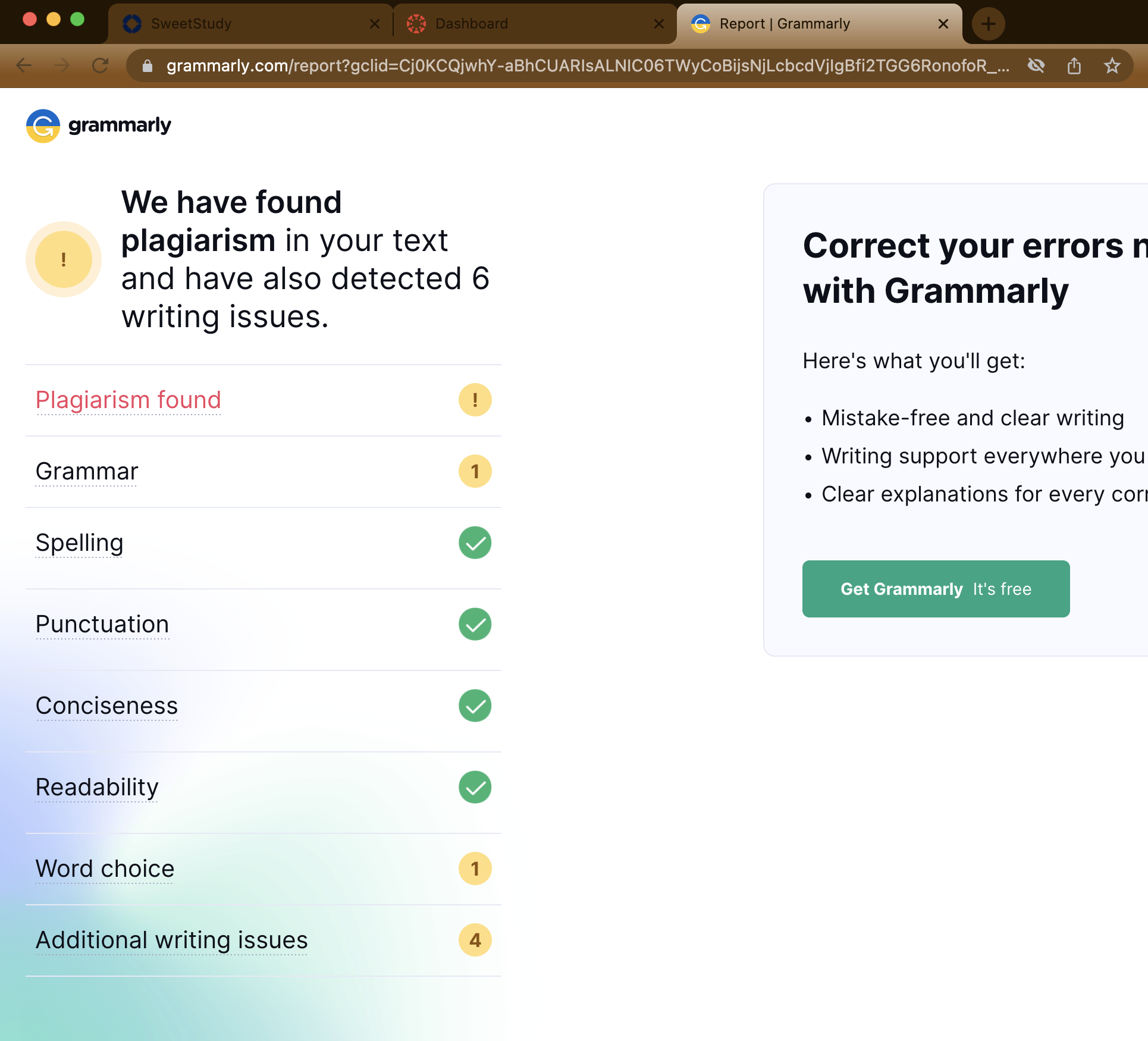Close the SweetStudy tab

coord(375,24)
